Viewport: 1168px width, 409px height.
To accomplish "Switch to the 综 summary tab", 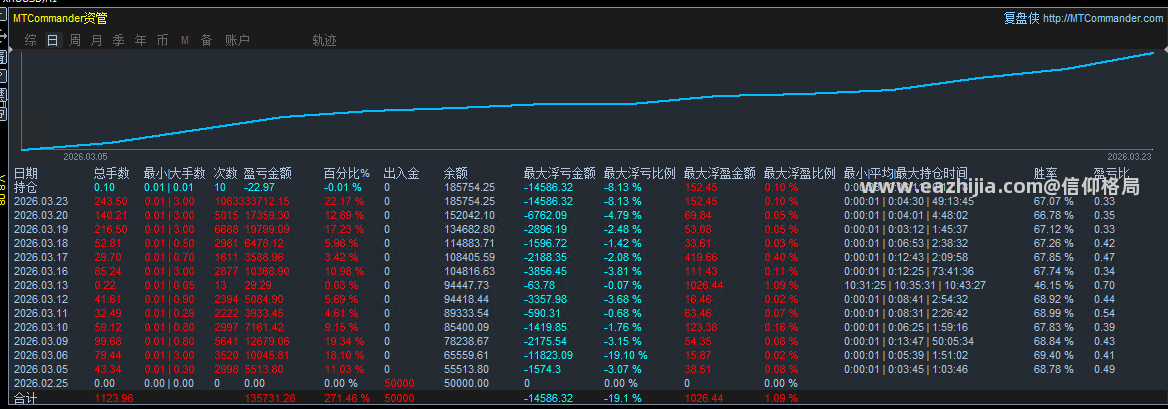I will point(31,40).
